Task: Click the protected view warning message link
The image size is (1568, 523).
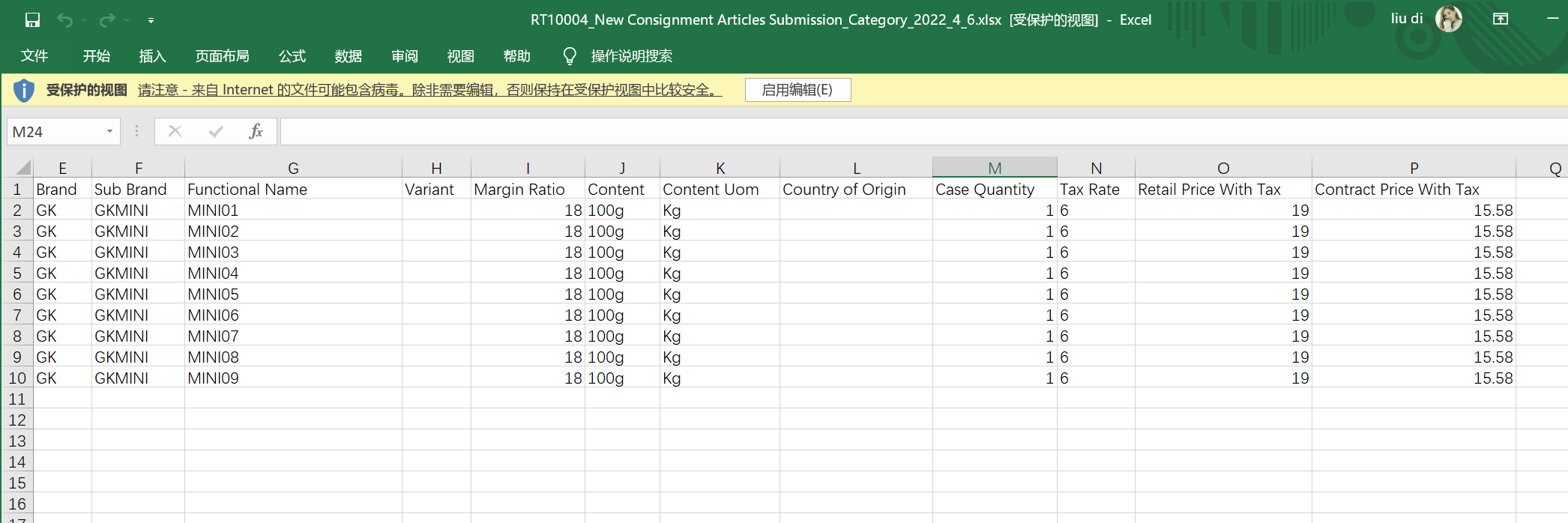Action: point(429,90)
